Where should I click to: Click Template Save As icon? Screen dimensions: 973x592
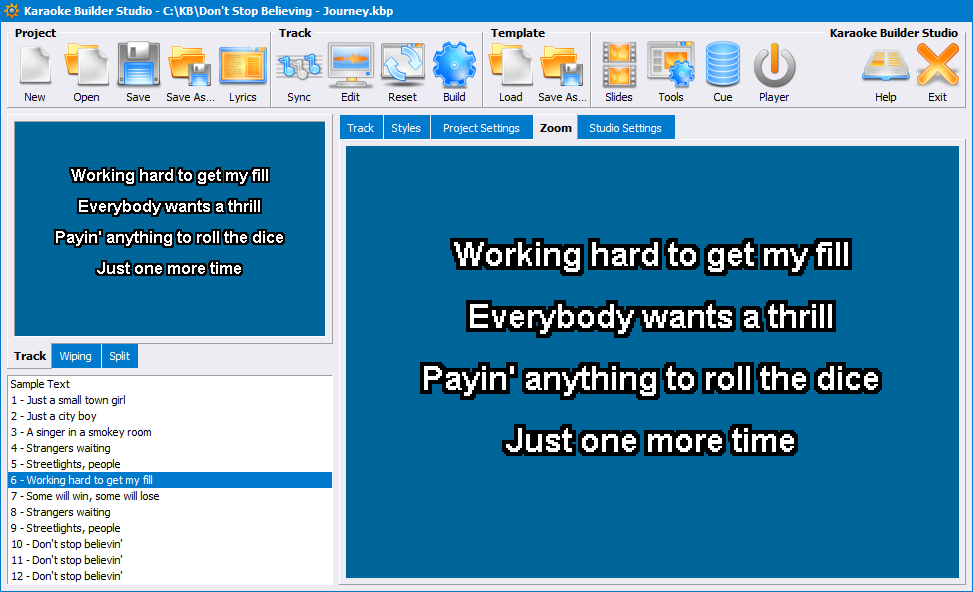(x=562, y=73)
